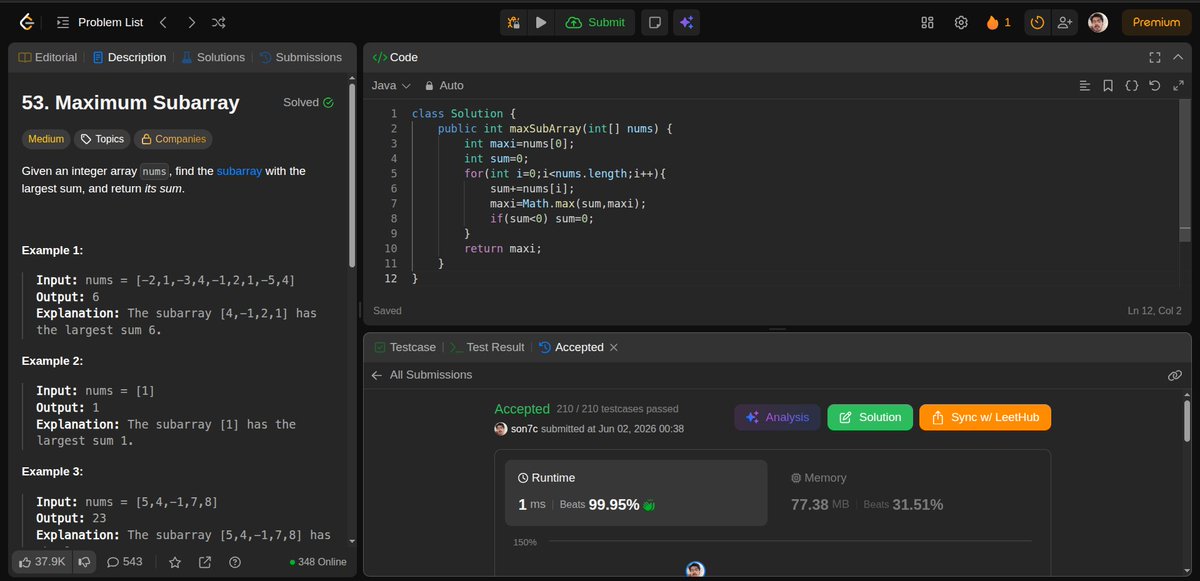The height and width of the screenshot is (581, 1200).
Task: Go to the previous problem arrow
Action: pos(163,22)
